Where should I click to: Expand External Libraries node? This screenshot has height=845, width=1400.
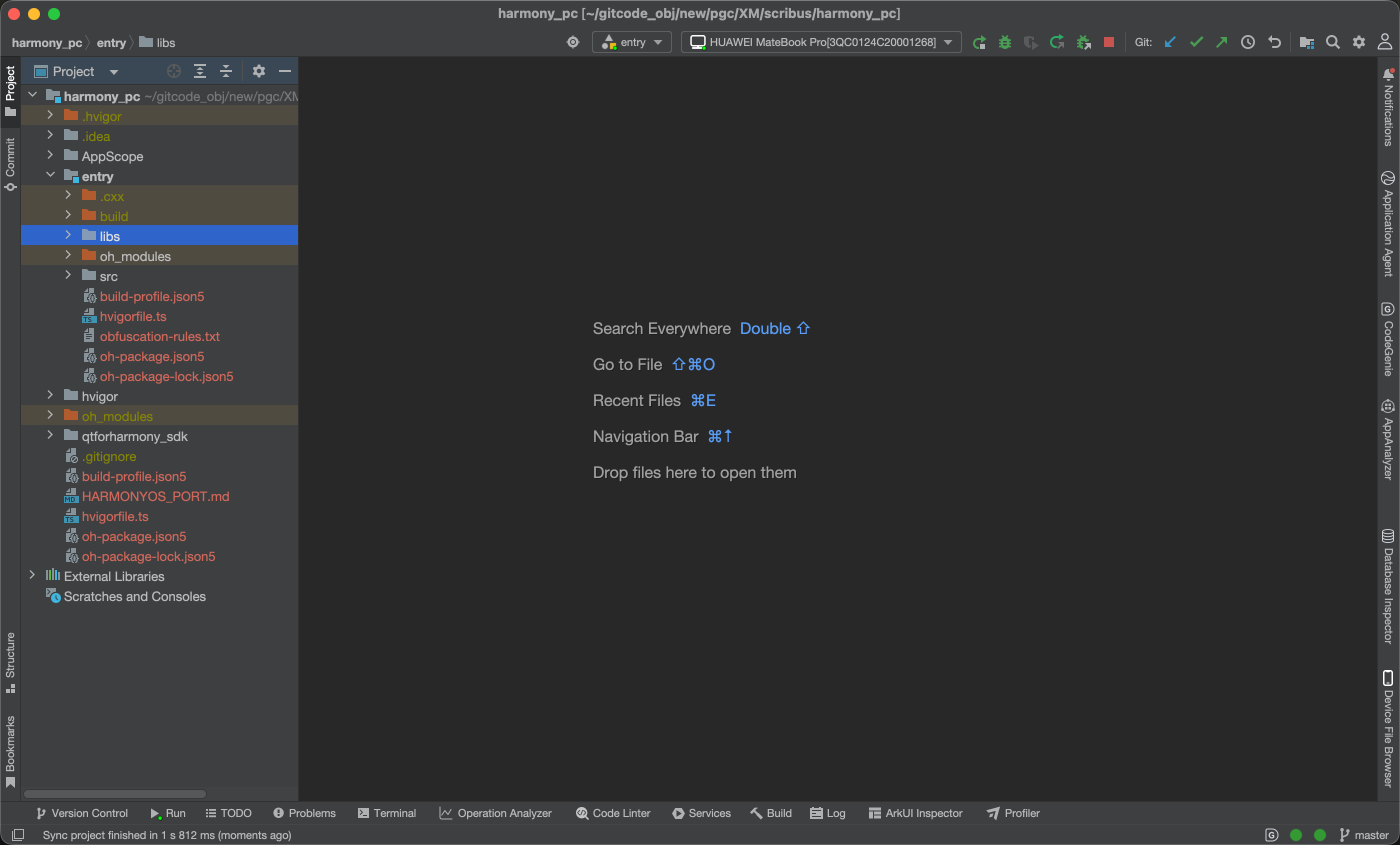pyautogui.click(x=32, y=575)
